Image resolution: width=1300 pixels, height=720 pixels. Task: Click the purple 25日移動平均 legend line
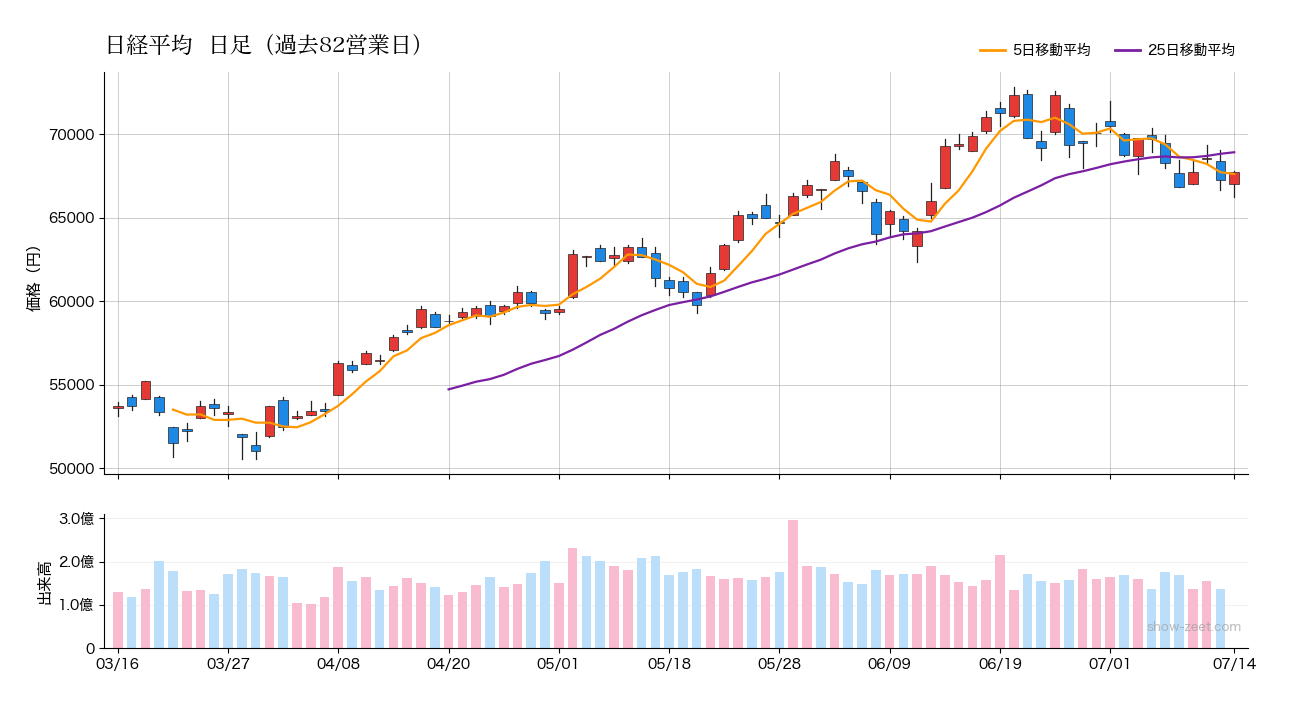[x=1127, y=50]
